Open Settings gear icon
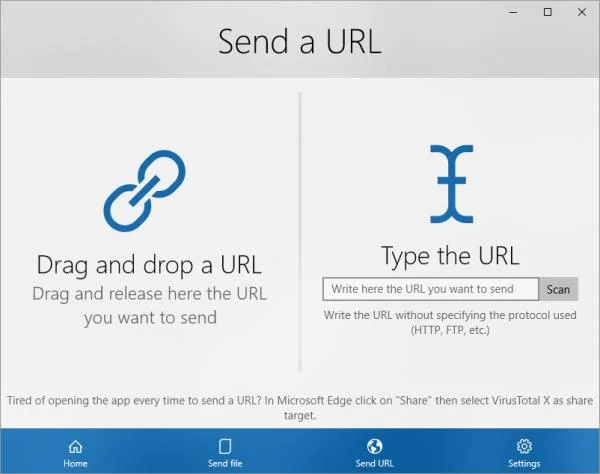Viewport: 600px width, 474px height. click(524, 446)
